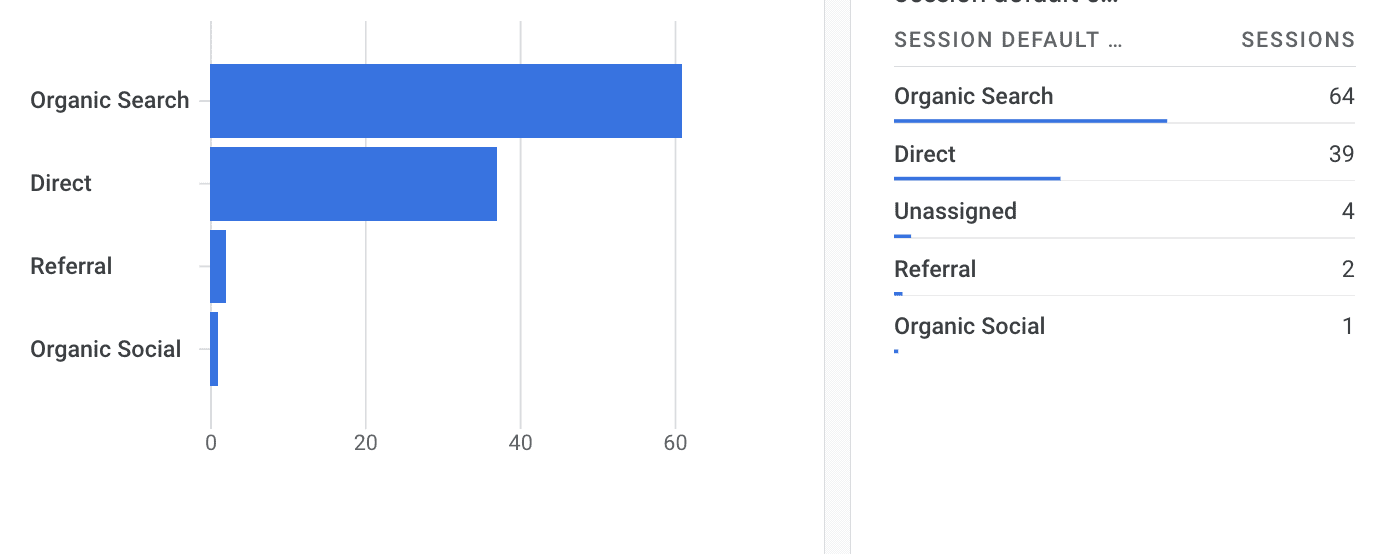The image size is (1388, 554).
Task: Click the Referral axis label
Action: [x=71, y=267]
